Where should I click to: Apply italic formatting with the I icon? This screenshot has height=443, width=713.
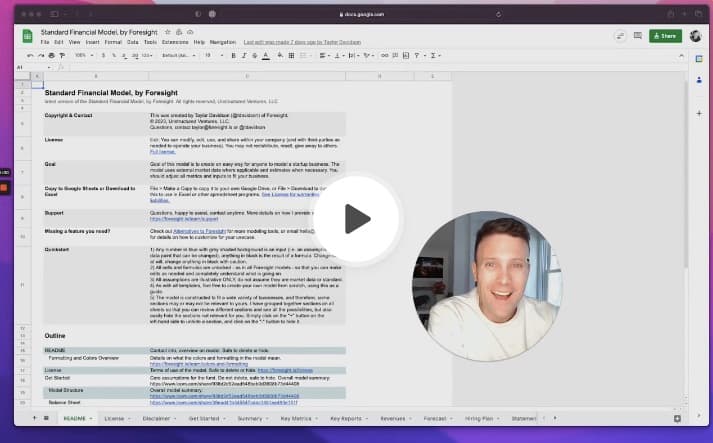point(245,55)
